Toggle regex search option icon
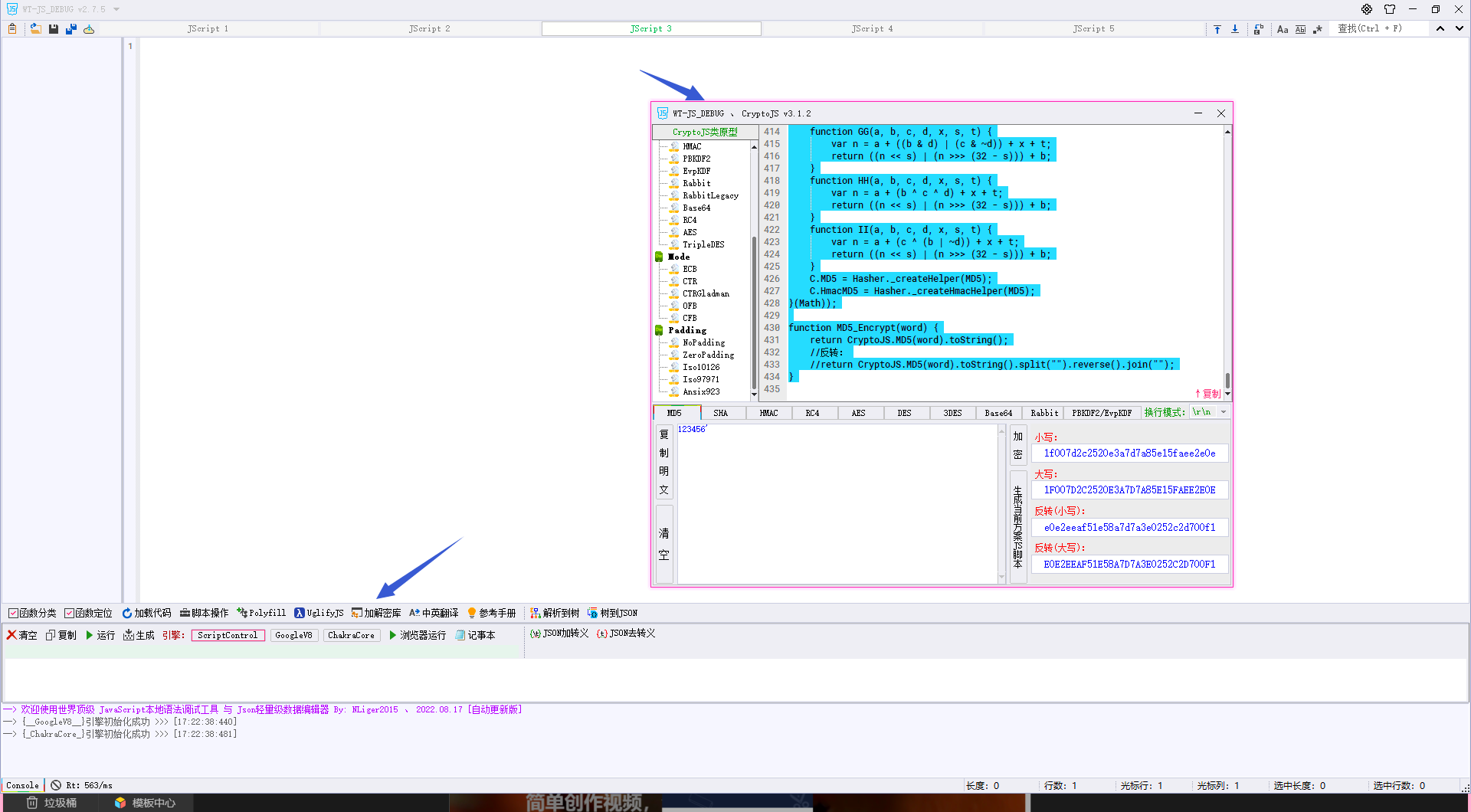1471x812 pixels. [x=1318, y=29]
